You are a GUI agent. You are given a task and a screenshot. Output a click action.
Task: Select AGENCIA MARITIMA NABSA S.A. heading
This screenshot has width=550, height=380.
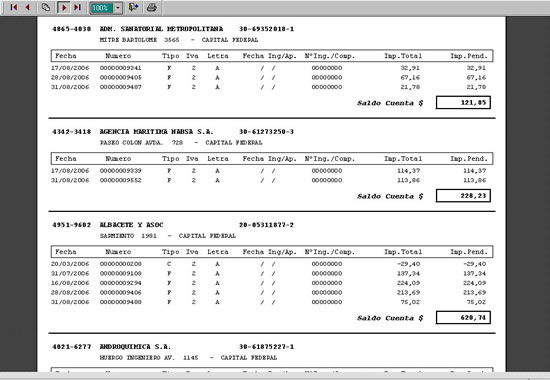pyautogui.click(x=156, y=132)
